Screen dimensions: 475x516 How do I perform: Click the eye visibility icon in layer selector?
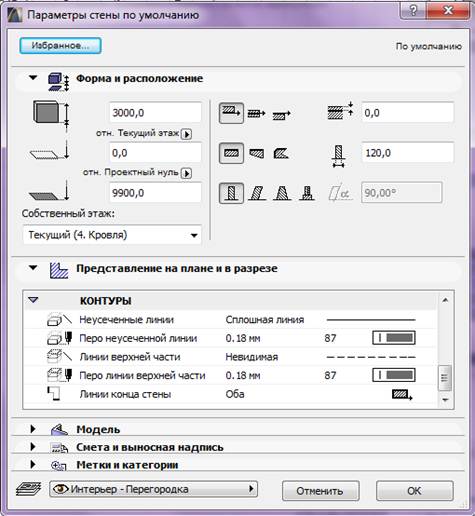61,489
